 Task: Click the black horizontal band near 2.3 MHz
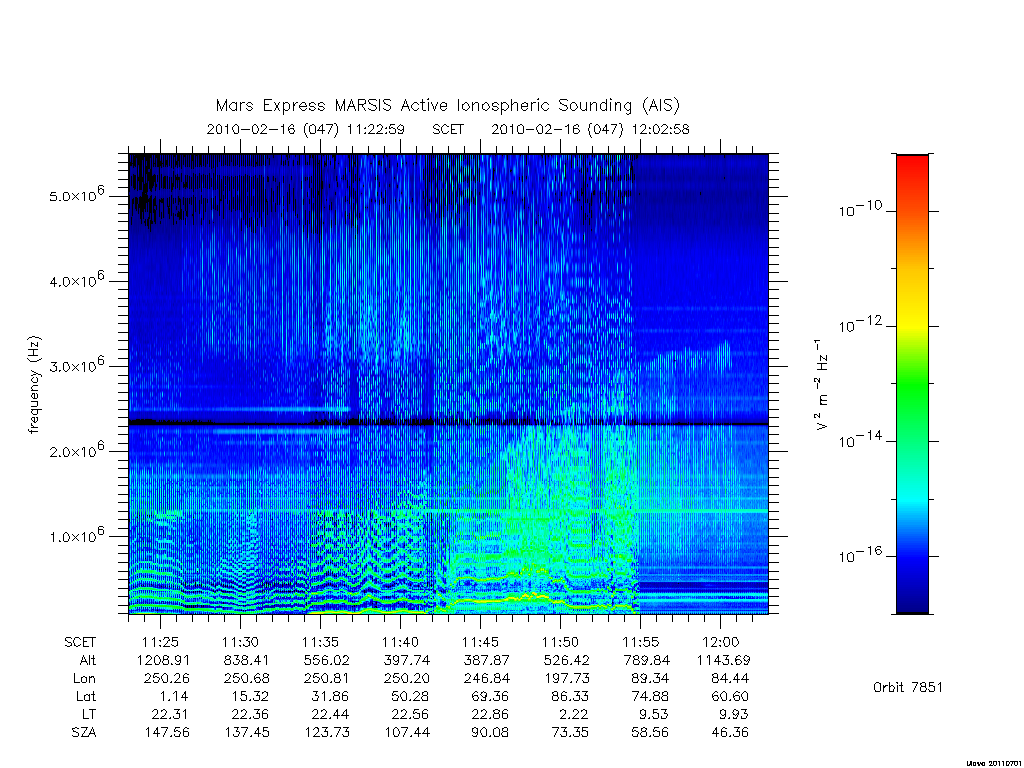[x=448, y=423]
